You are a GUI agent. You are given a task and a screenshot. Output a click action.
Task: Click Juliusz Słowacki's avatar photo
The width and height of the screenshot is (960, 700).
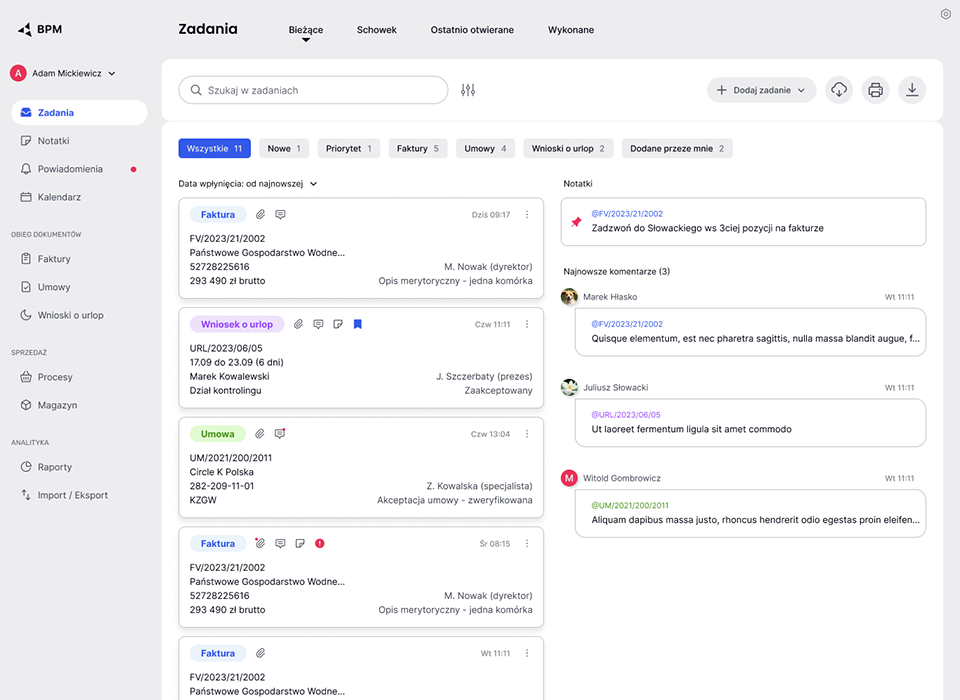(569, 387)
